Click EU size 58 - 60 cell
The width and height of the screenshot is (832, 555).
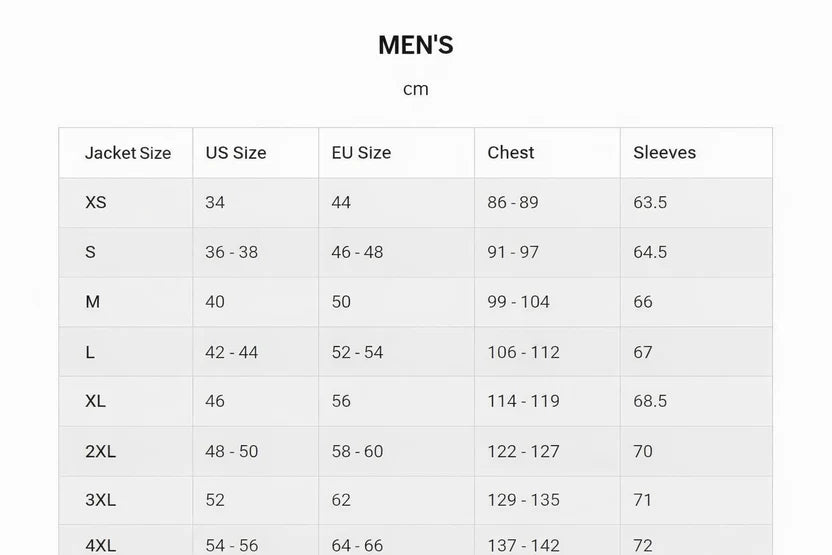pyautogui.click(x=357, y=451)
